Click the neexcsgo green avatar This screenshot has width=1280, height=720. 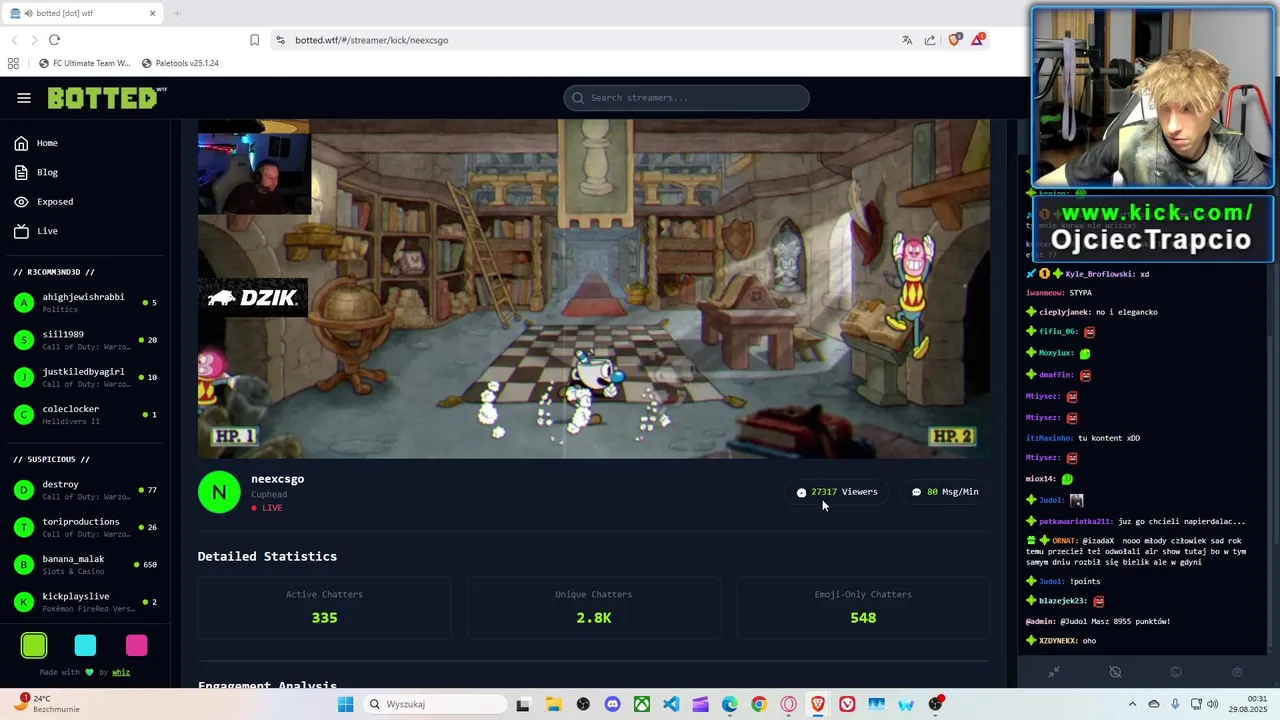[219, 492]
